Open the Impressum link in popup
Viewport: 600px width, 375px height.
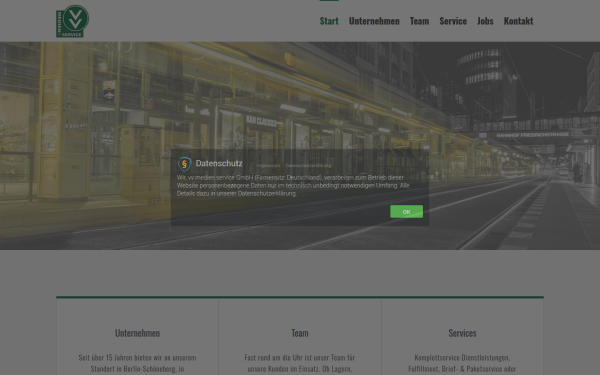pos(268,166)
